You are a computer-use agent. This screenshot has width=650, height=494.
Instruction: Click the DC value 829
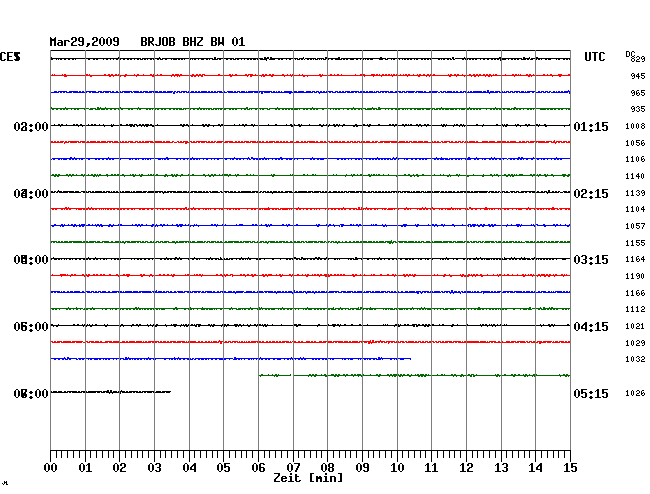point(638,59)
